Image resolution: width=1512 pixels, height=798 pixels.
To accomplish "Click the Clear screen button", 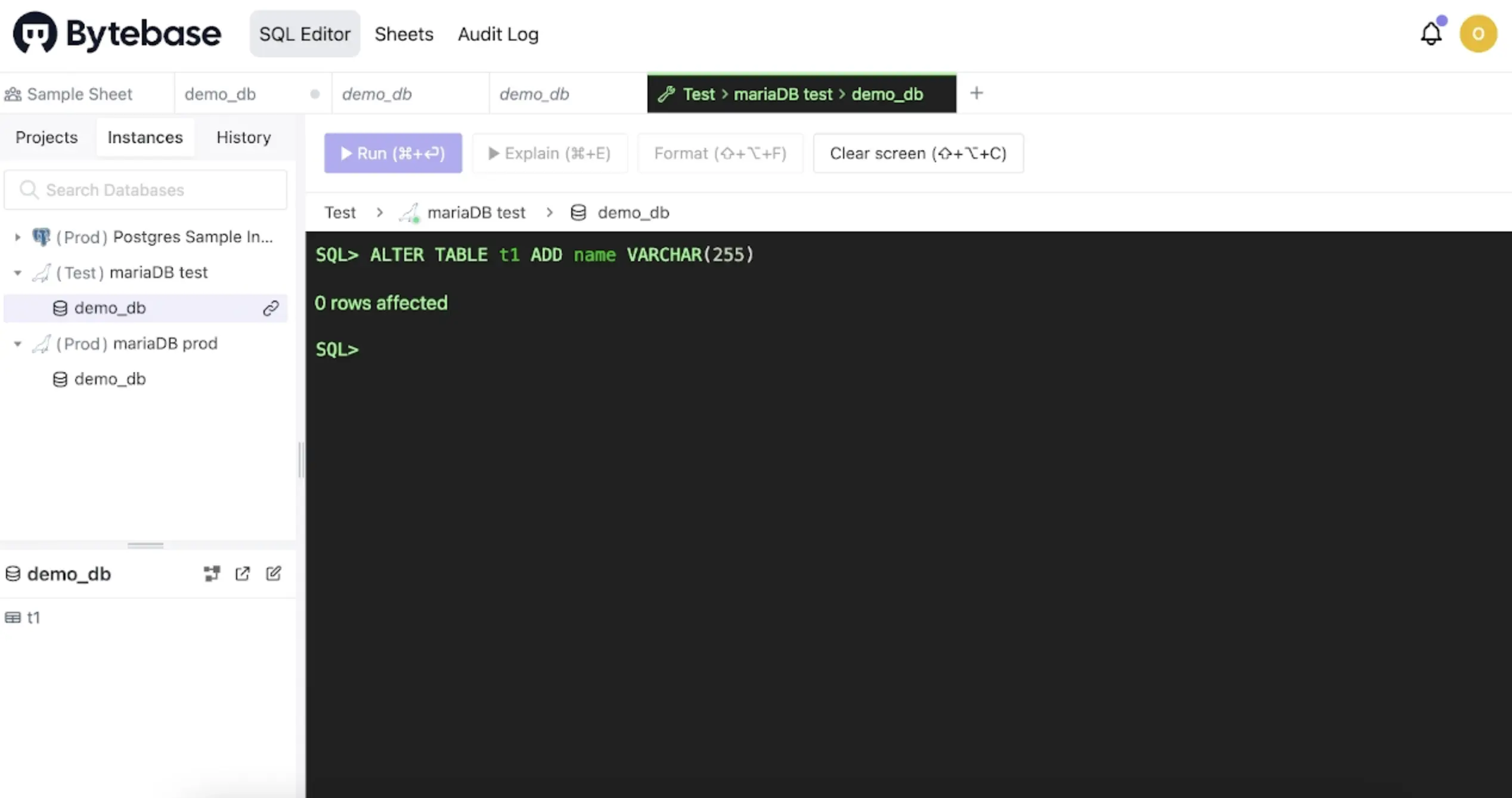I will pos(918,153).
